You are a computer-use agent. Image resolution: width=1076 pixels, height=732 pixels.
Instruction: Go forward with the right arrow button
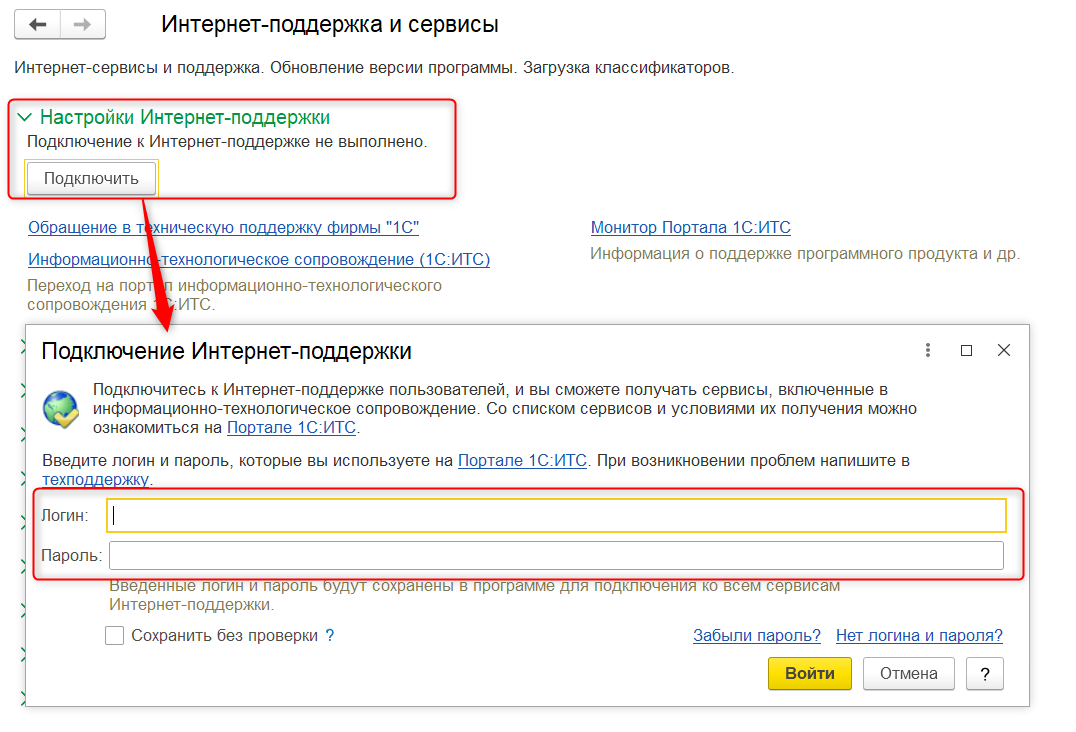click(x=82, y=25)
